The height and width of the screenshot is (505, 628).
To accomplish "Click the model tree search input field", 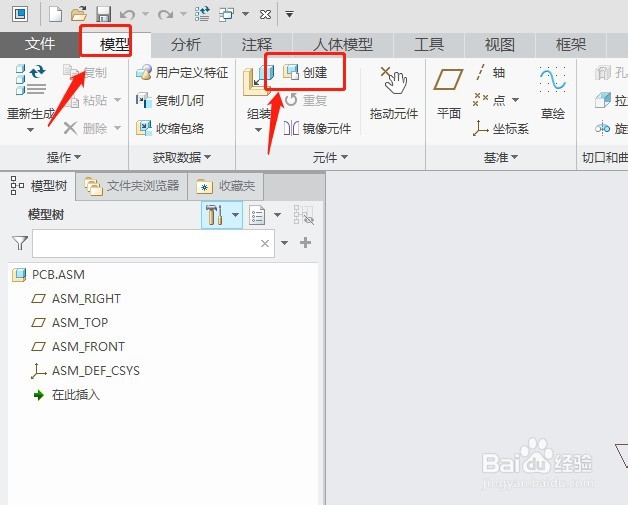I will tap(153, 243).
